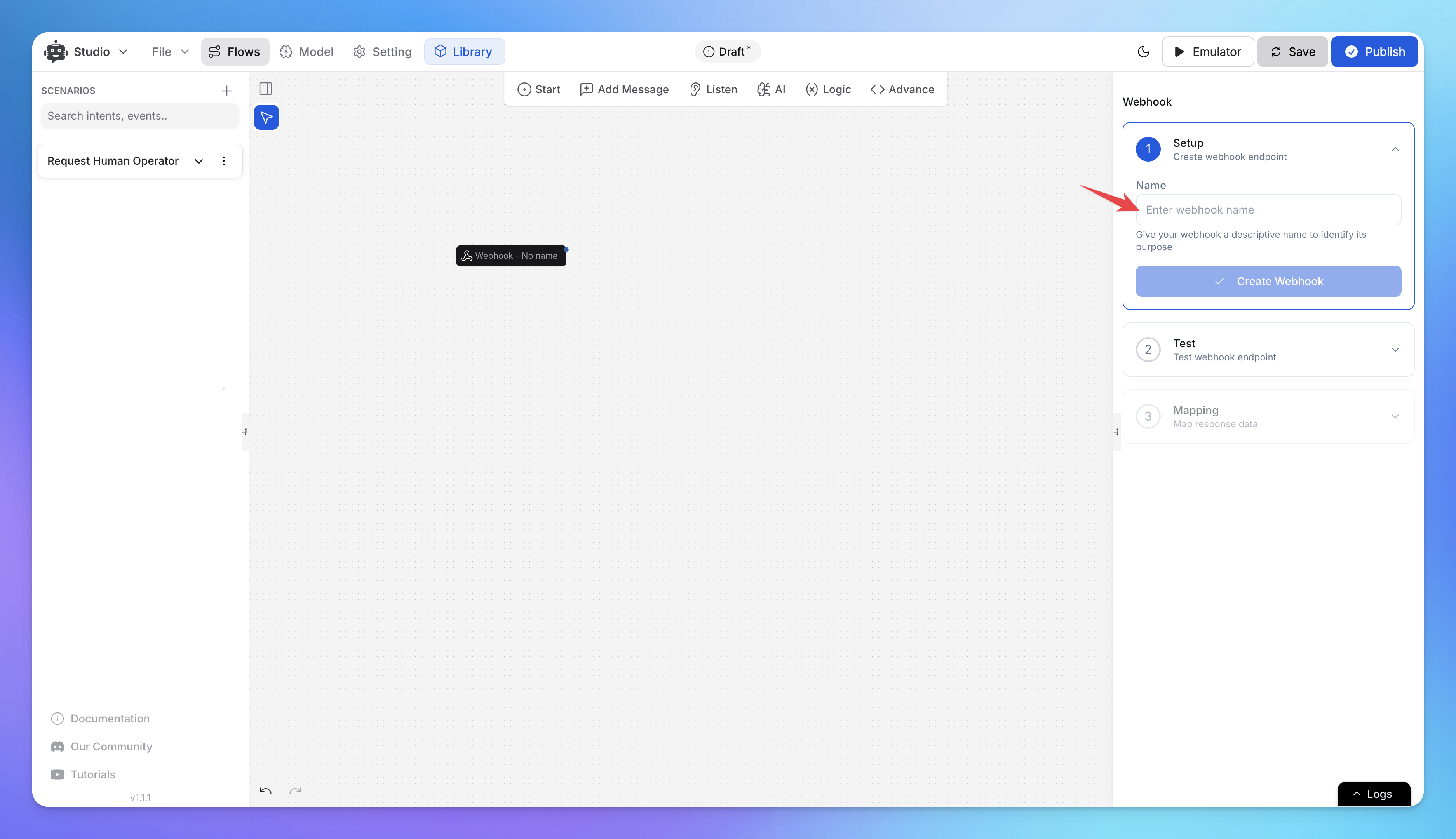This screenshot has width=1456, height=839.
Task: Switch to the Flows tab
Action: coord(235,51)
